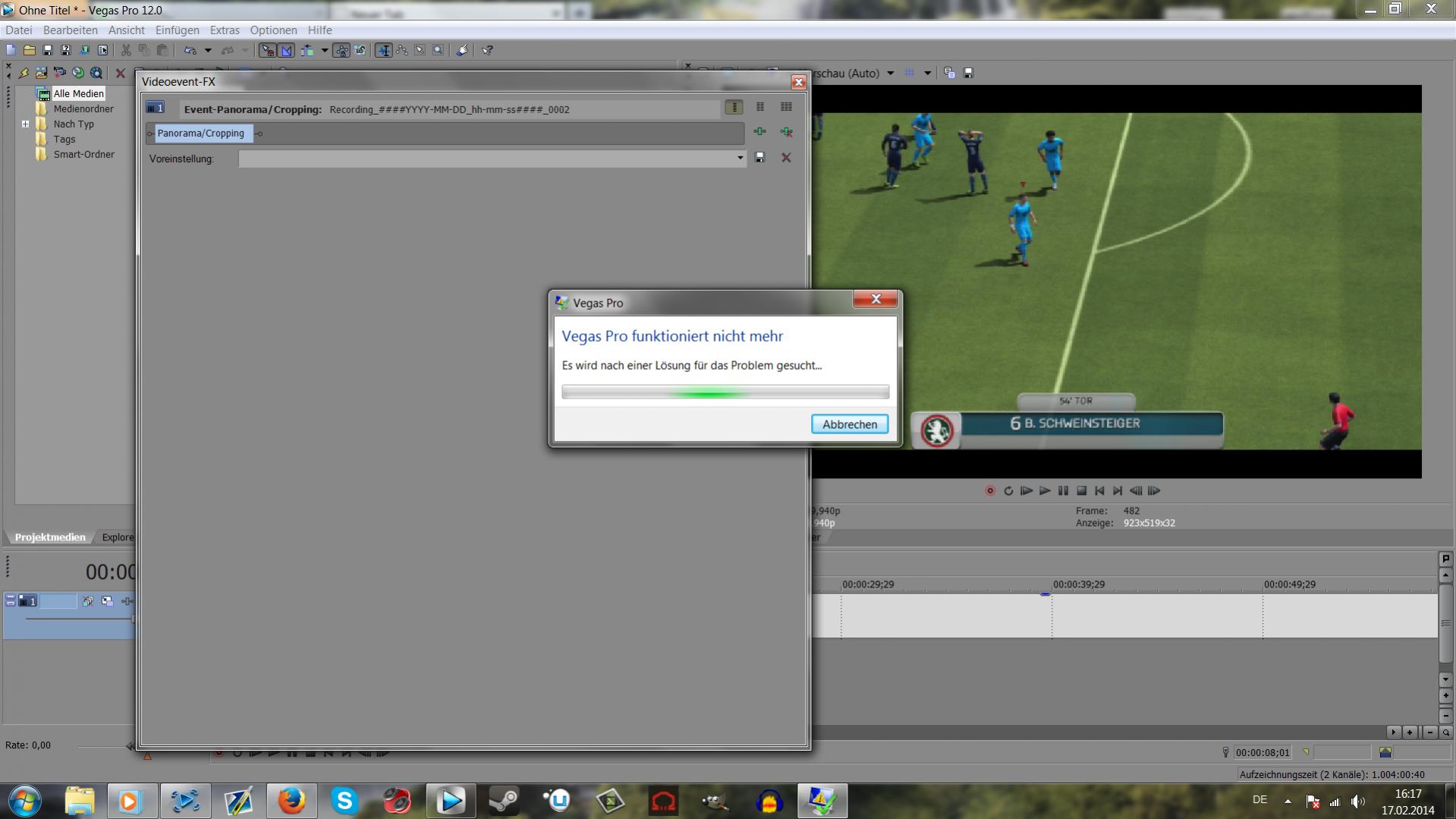Click the Plug-In Chain add icon

[x=759, y=132]
